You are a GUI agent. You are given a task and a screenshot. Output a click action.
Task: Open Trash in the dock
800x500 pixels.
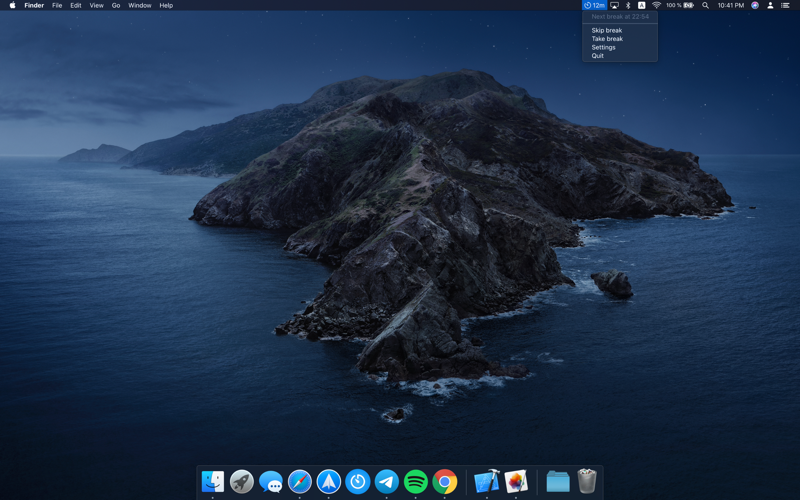tap(587, 482)
